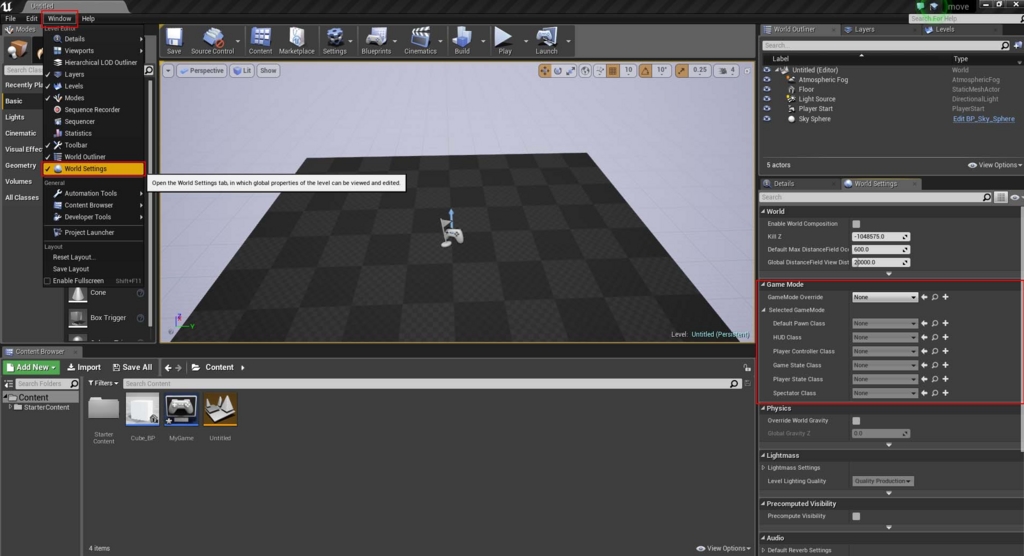Click the Add New button
The width and height of the screenshot is (1024, 556).
click(x=31, y=367)
